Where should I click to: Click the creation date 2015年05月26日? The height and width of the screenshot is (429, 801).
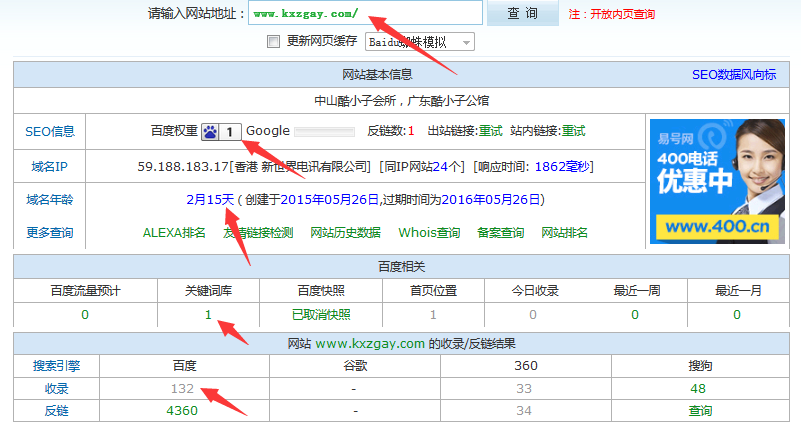pos(330,199)
